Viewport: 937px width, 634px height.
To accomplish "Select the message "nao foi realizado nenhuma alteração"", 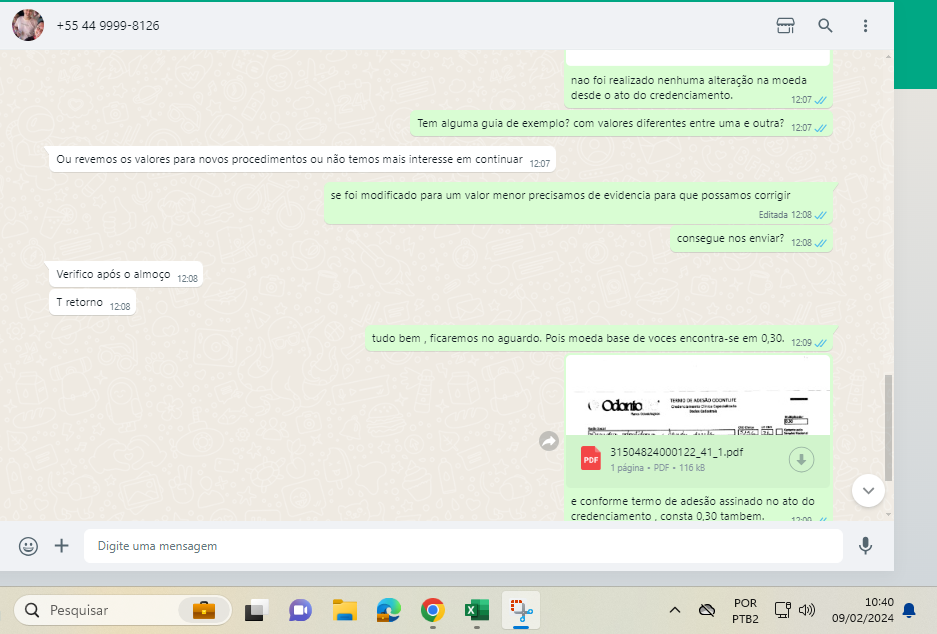I will coord(698,88).
